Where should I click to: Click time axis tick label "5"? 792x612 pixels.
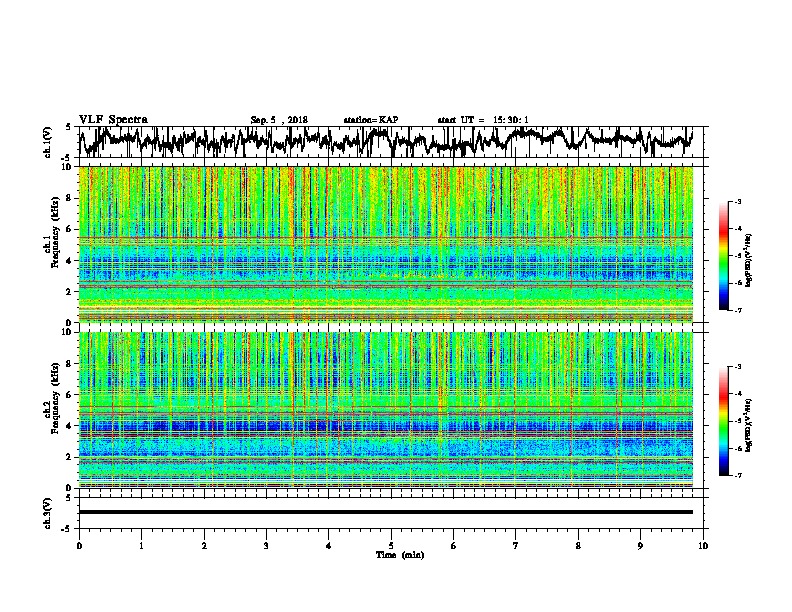pos(391,546)
